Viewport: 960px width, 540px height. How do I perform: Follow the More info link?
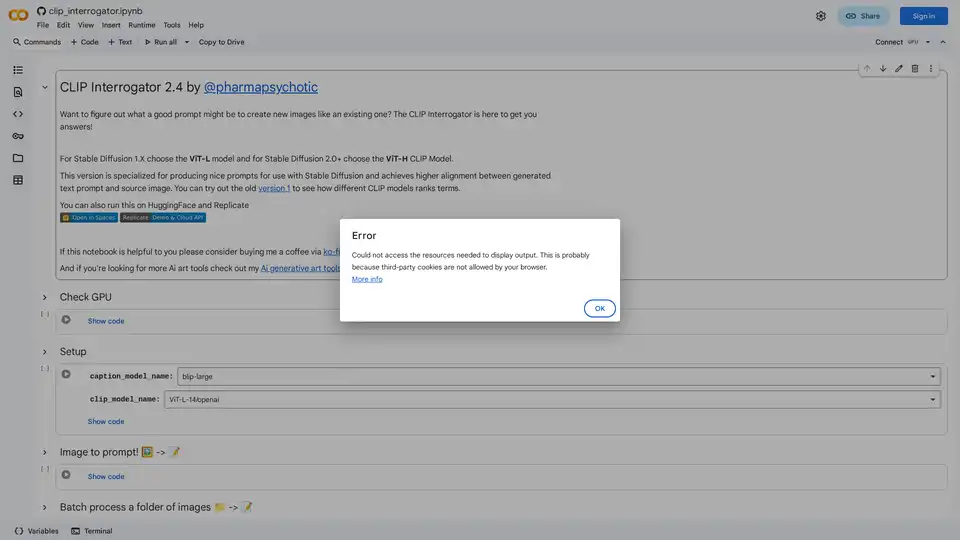(x=367, y=279)
